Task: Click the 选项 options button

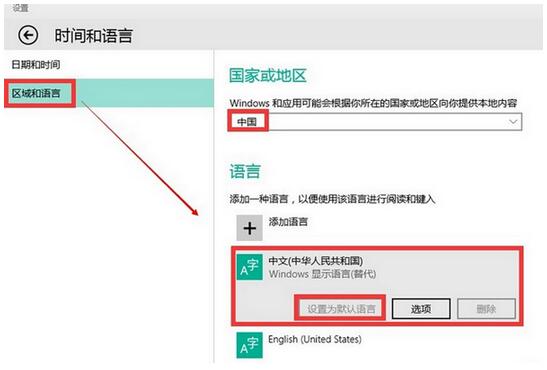Action: click(x=421, y=309)
